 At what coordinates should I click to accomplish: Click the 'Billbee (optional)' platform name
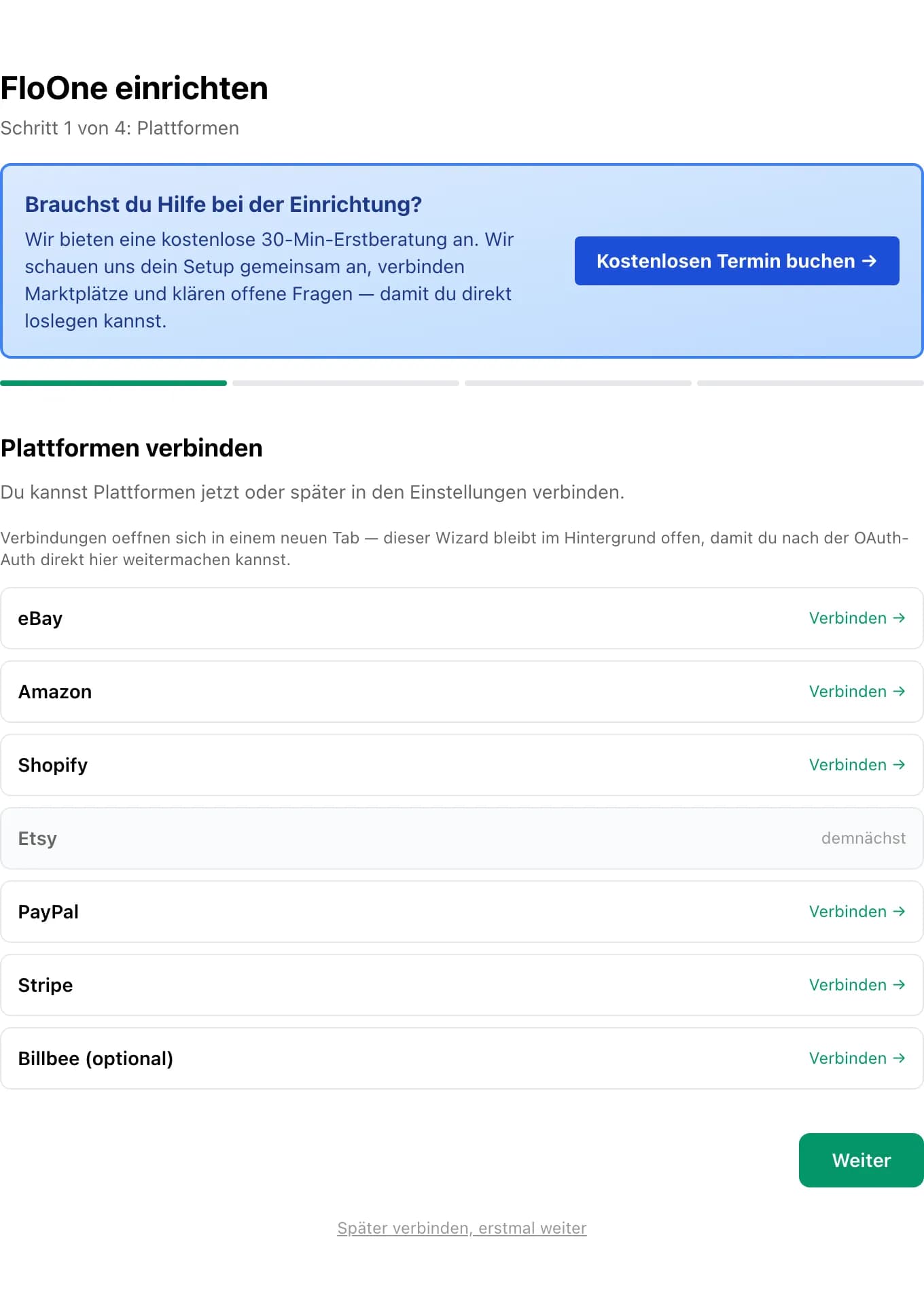point(96,1059)
